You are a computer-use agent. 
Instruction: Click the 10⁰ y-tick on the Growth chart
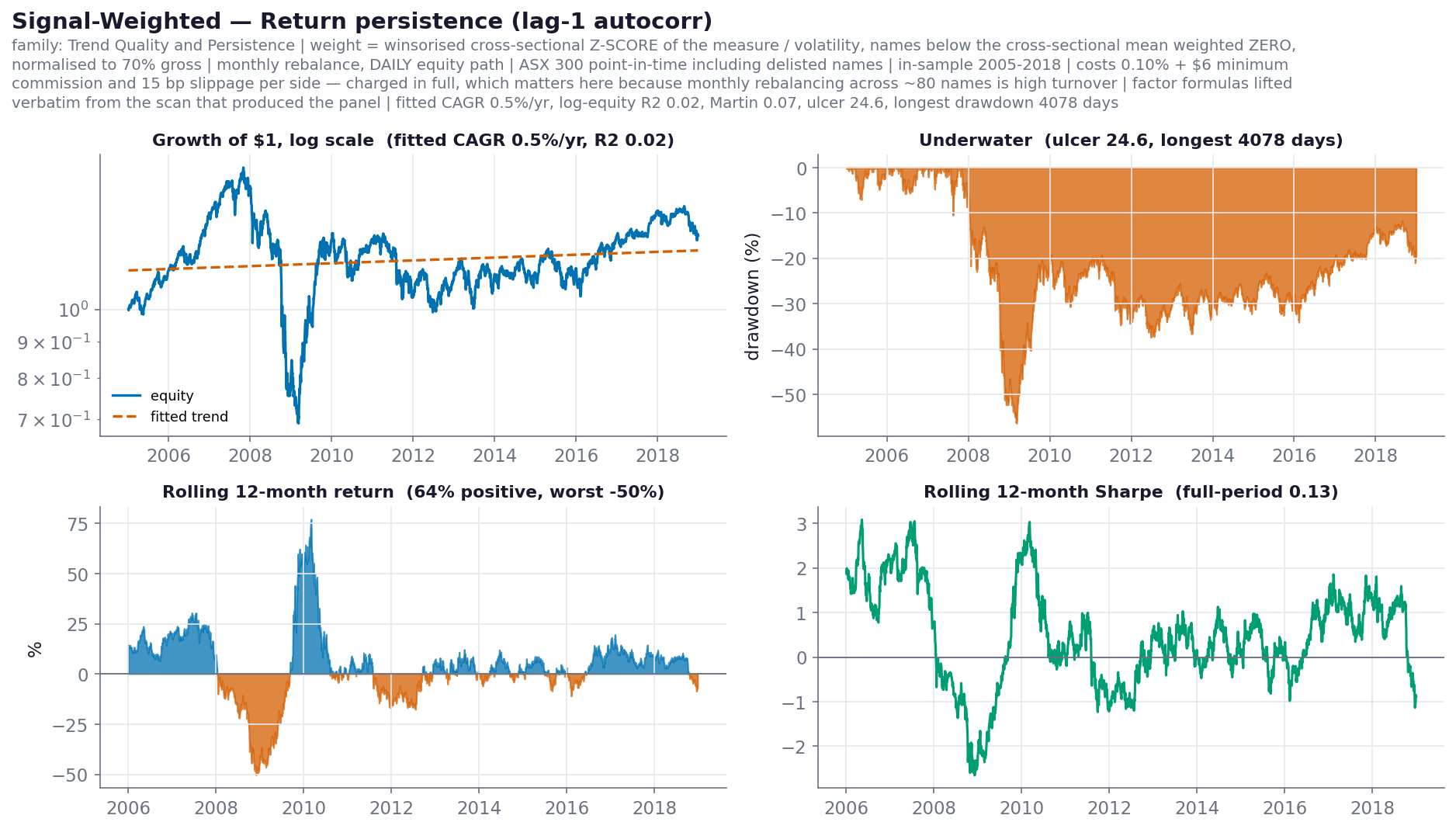75,310
